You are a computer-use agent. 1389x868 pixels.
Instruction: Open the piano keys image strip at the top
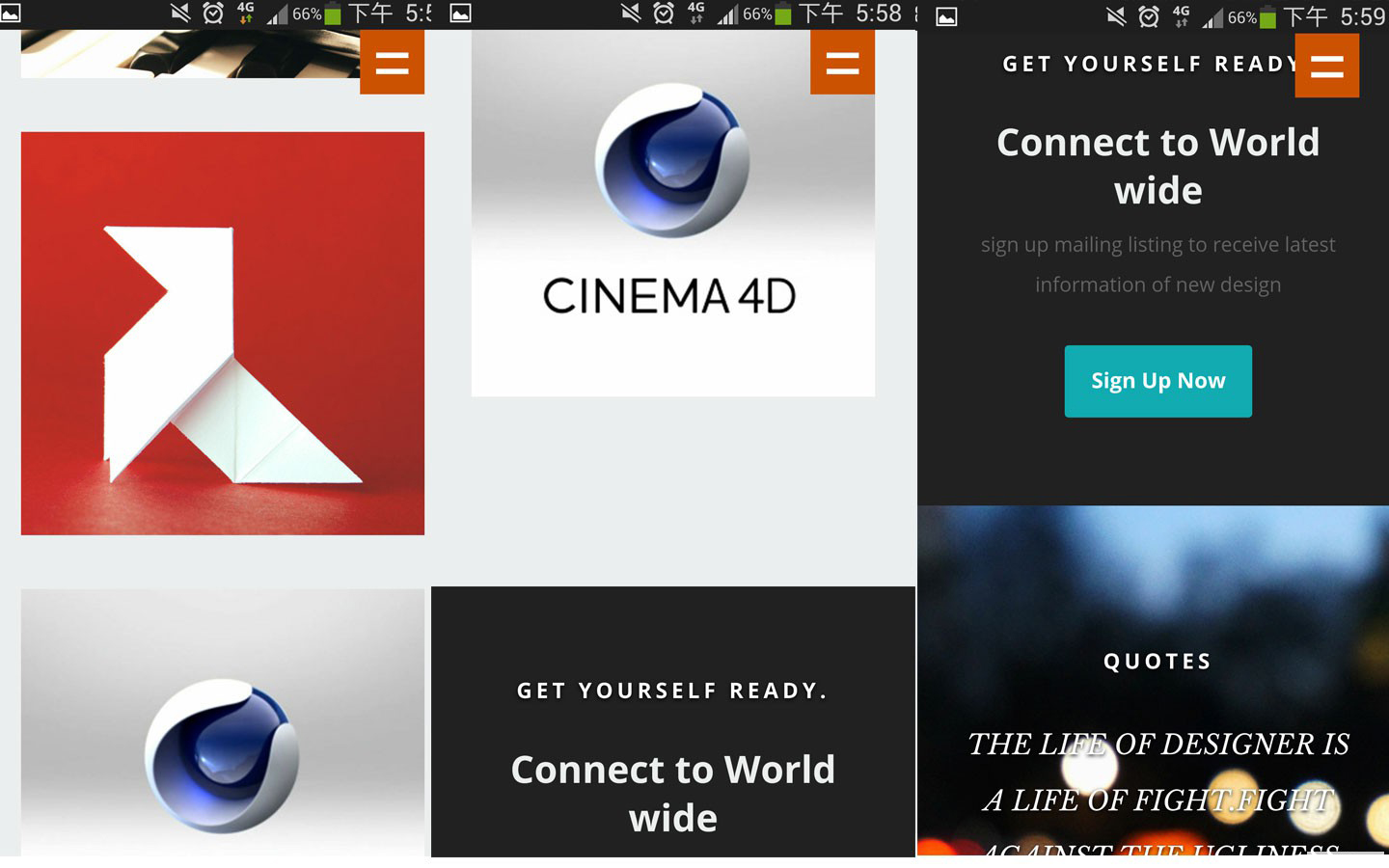point(190,54)
